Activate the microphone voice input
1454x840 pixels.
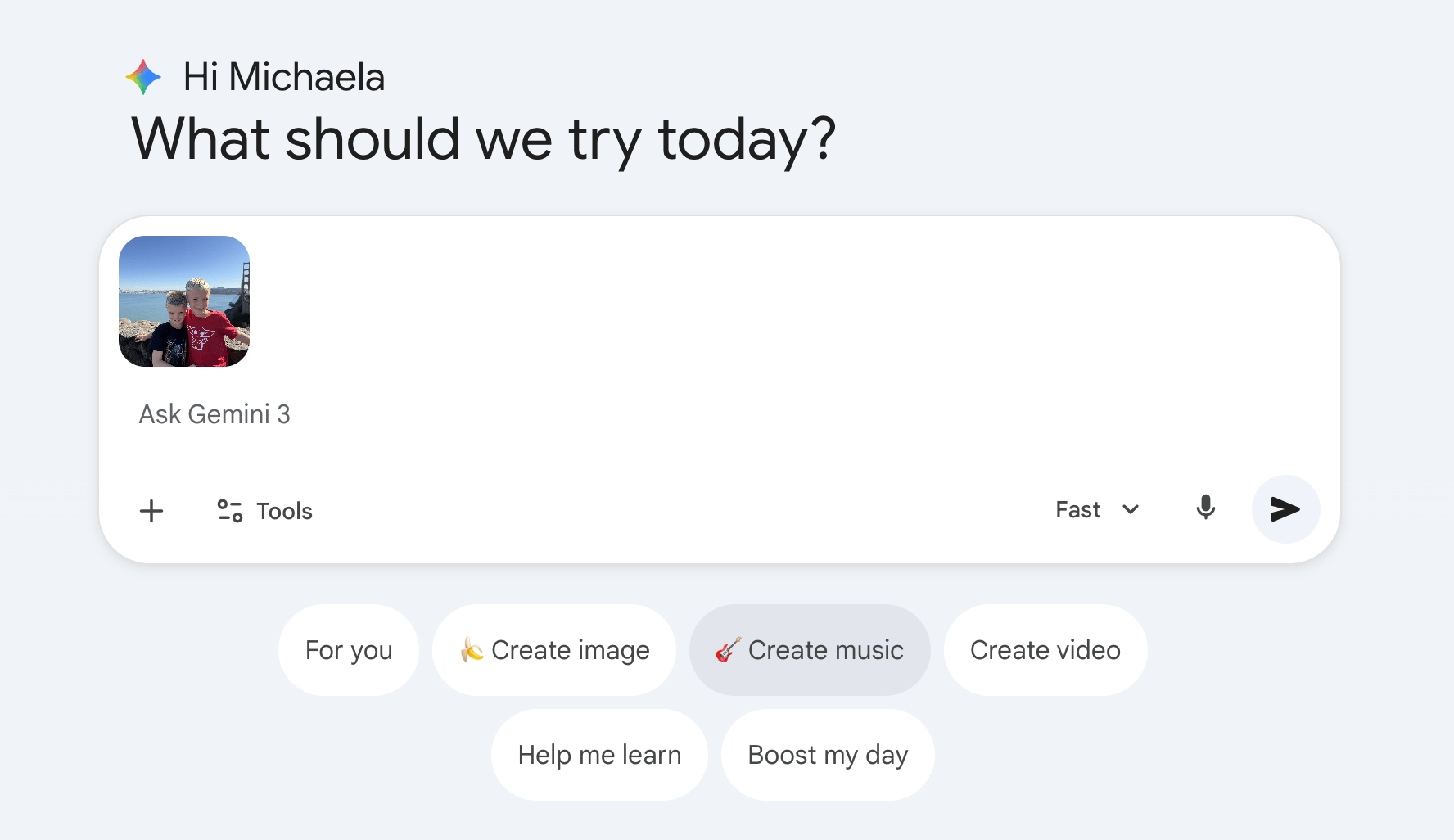click(x=1205, y=508)
